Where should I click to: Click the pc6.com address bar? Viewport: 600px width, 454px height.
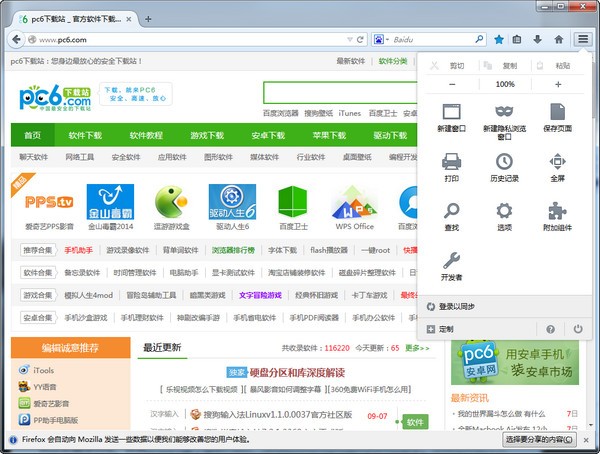click(180, 39)
